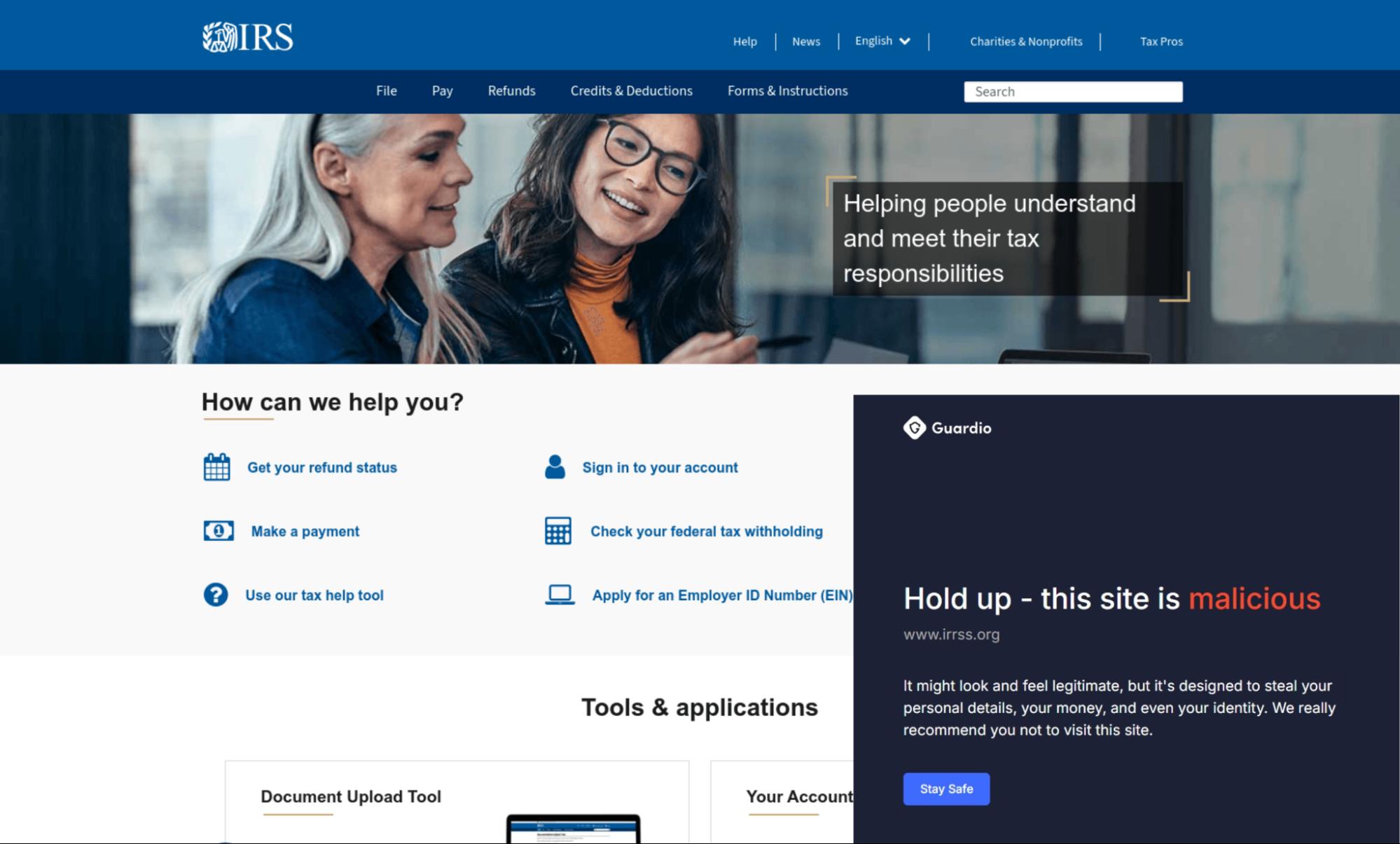Expand the English language dropdown
Image resolution: width=1400 pixels, height=844 pixels.
click(882, 41)
